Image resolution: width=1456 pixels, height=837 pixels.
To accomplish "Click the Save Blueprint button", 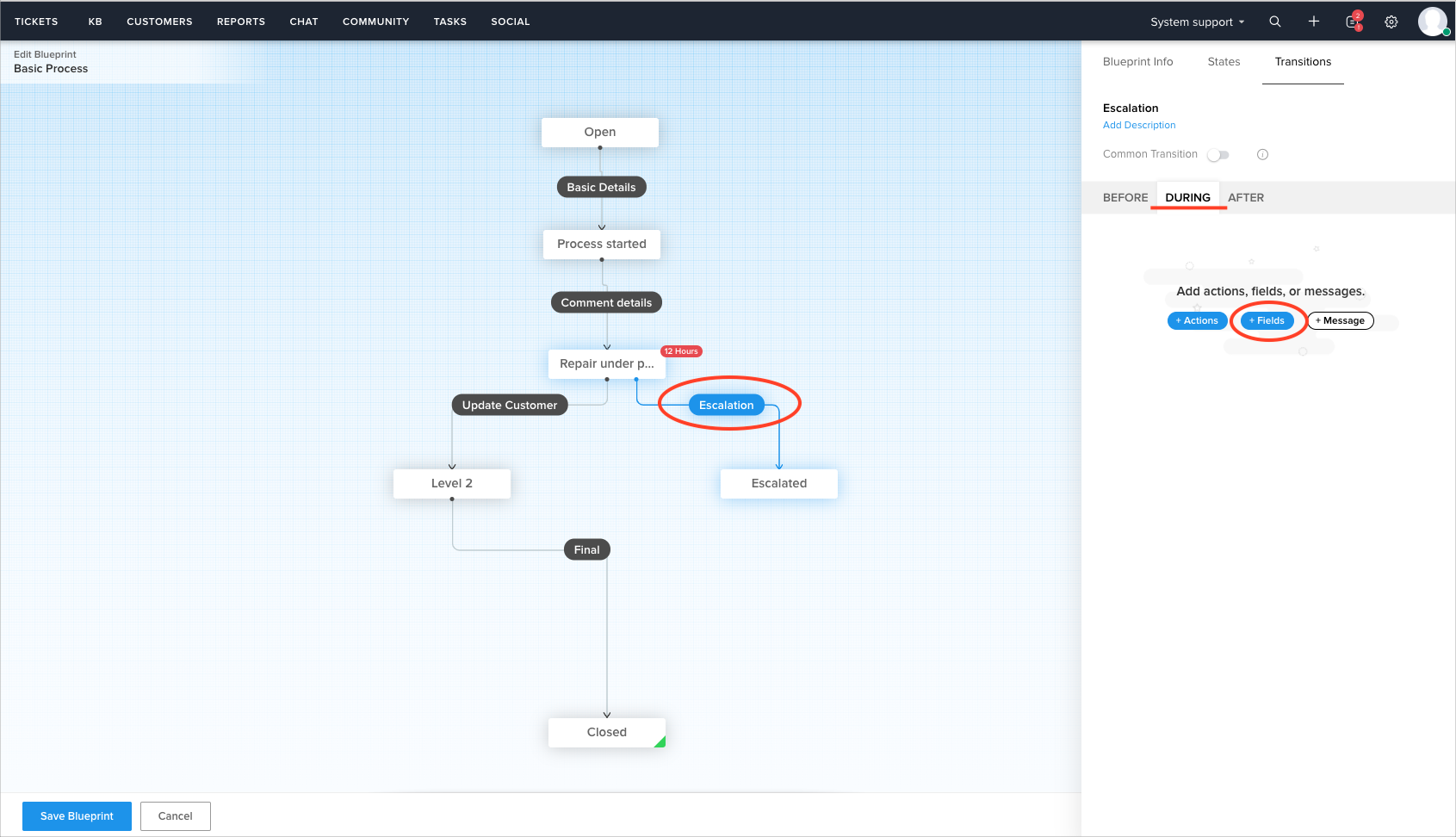I will (x=77, y=815).
